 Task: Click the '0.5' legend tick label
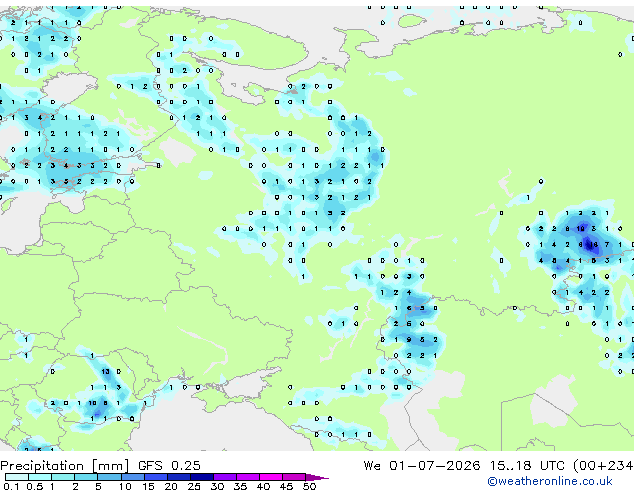pos(35,486)
